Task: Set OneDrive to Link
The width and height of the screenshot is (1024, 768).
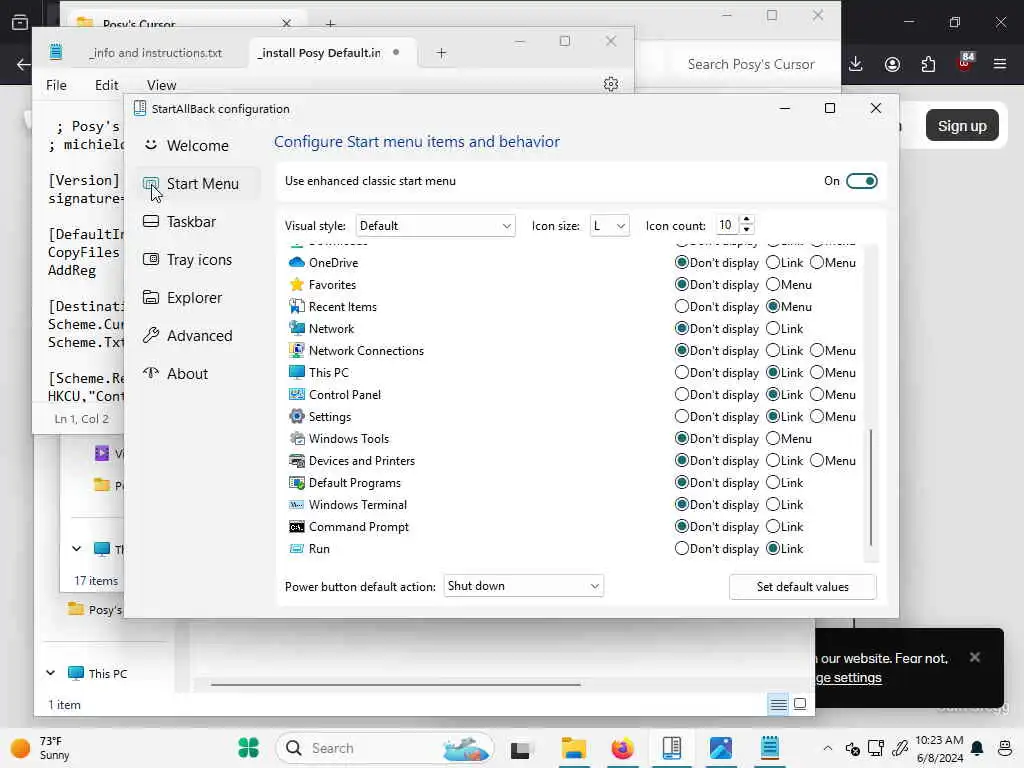Action: [773, 263]
